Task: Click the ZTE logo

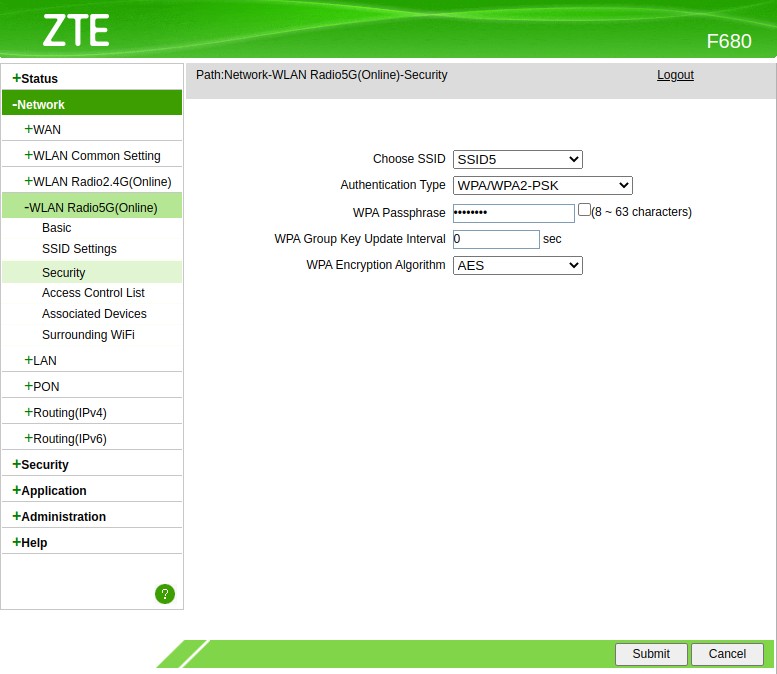Action: click(x=76, y=30)
